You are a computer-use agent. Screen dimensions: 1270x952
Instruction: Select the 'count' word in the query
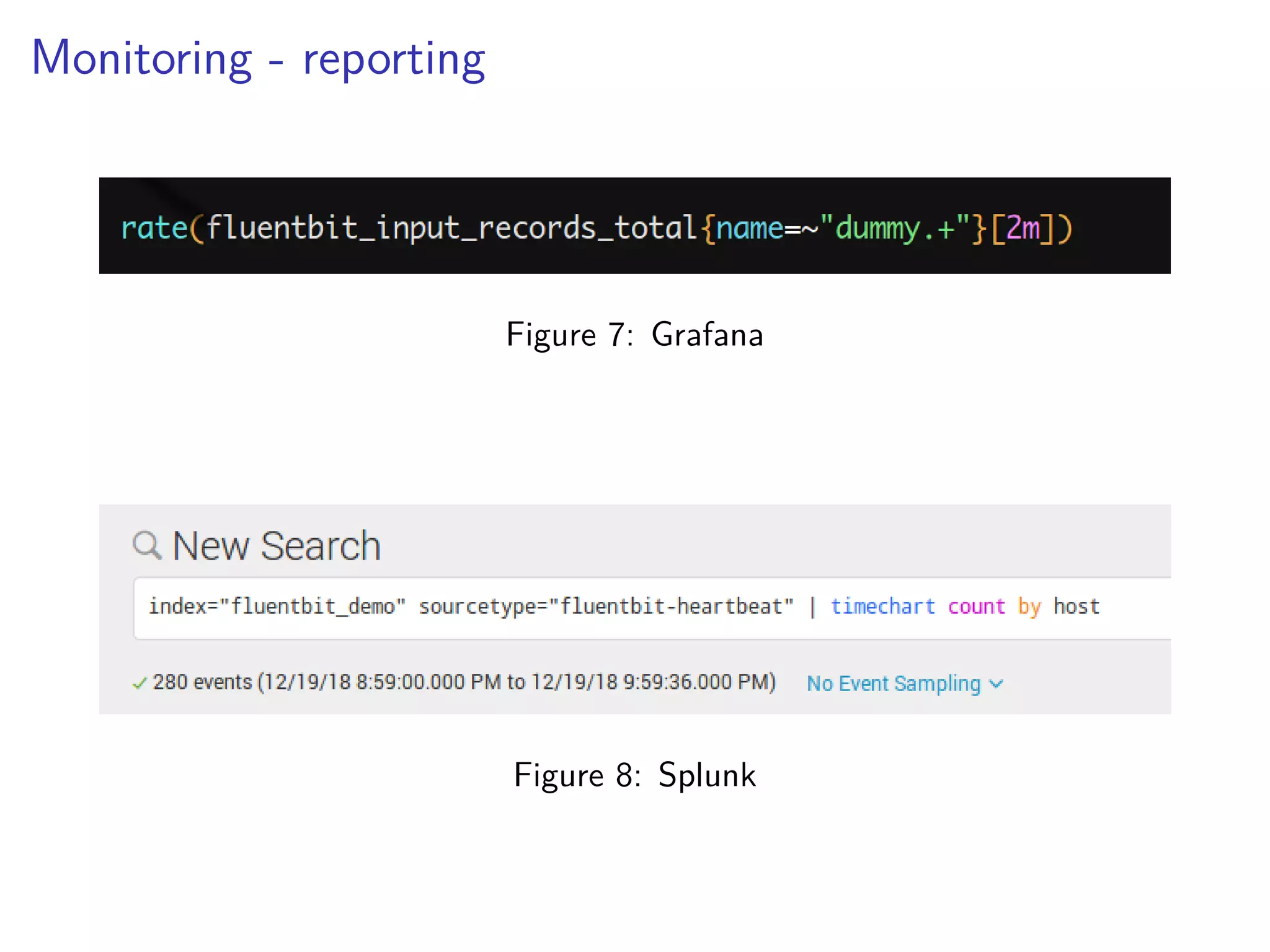976,606
